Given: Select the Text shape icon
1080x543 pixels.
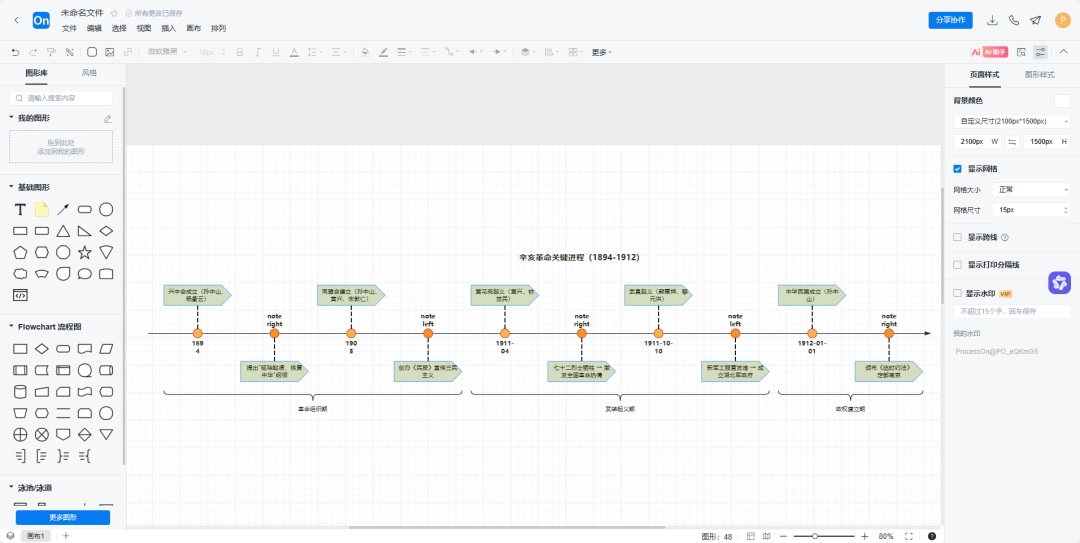Looking at the screenshot, I should click(19, 209).
